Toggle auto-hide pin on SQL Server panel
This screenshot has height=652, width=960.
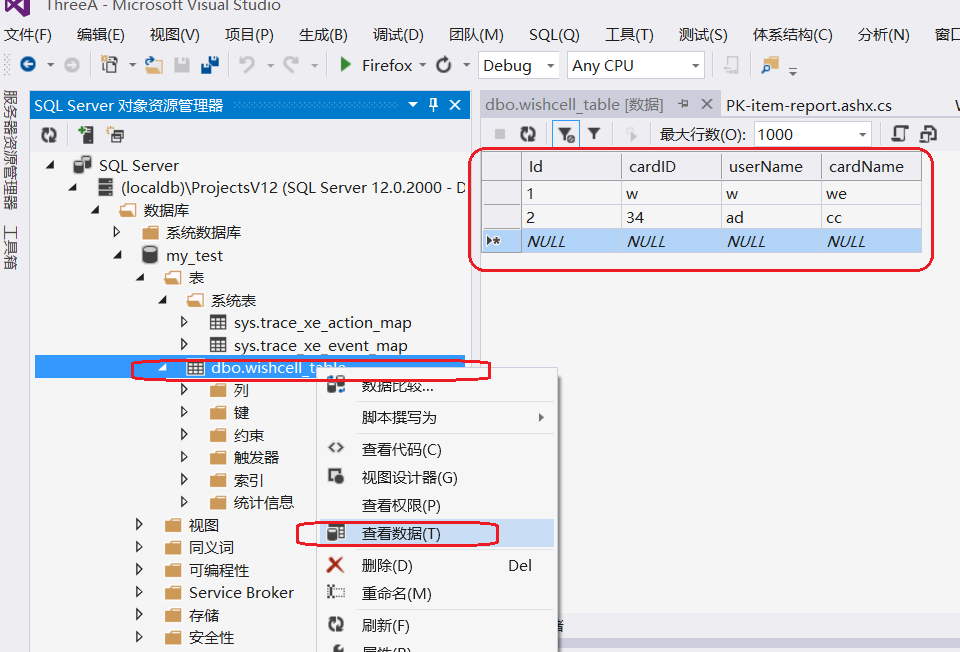(x=433, y=105)
